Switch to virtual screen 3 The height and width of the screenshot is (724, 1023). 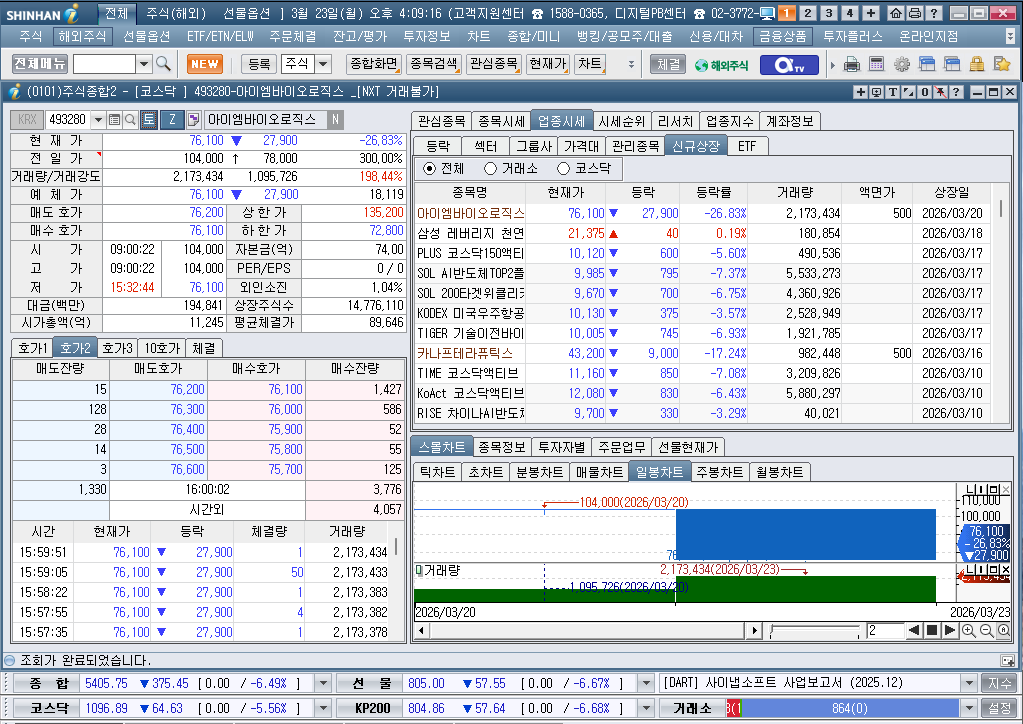(829, 13)
